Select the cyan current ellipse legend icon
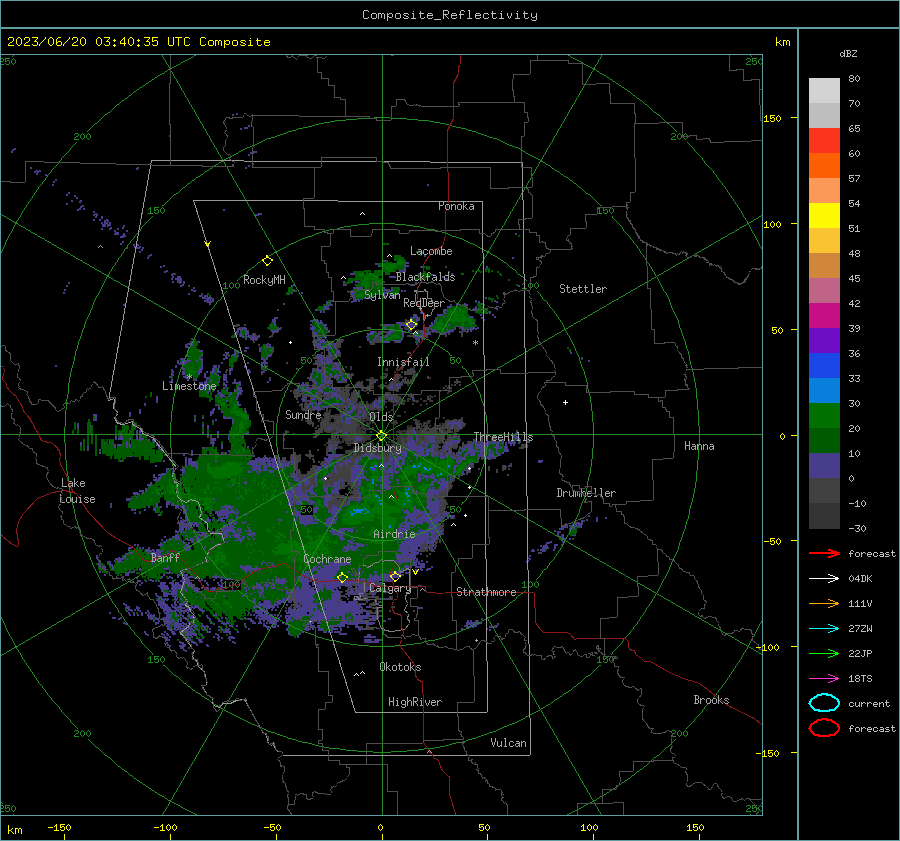 tap(824, 703)
